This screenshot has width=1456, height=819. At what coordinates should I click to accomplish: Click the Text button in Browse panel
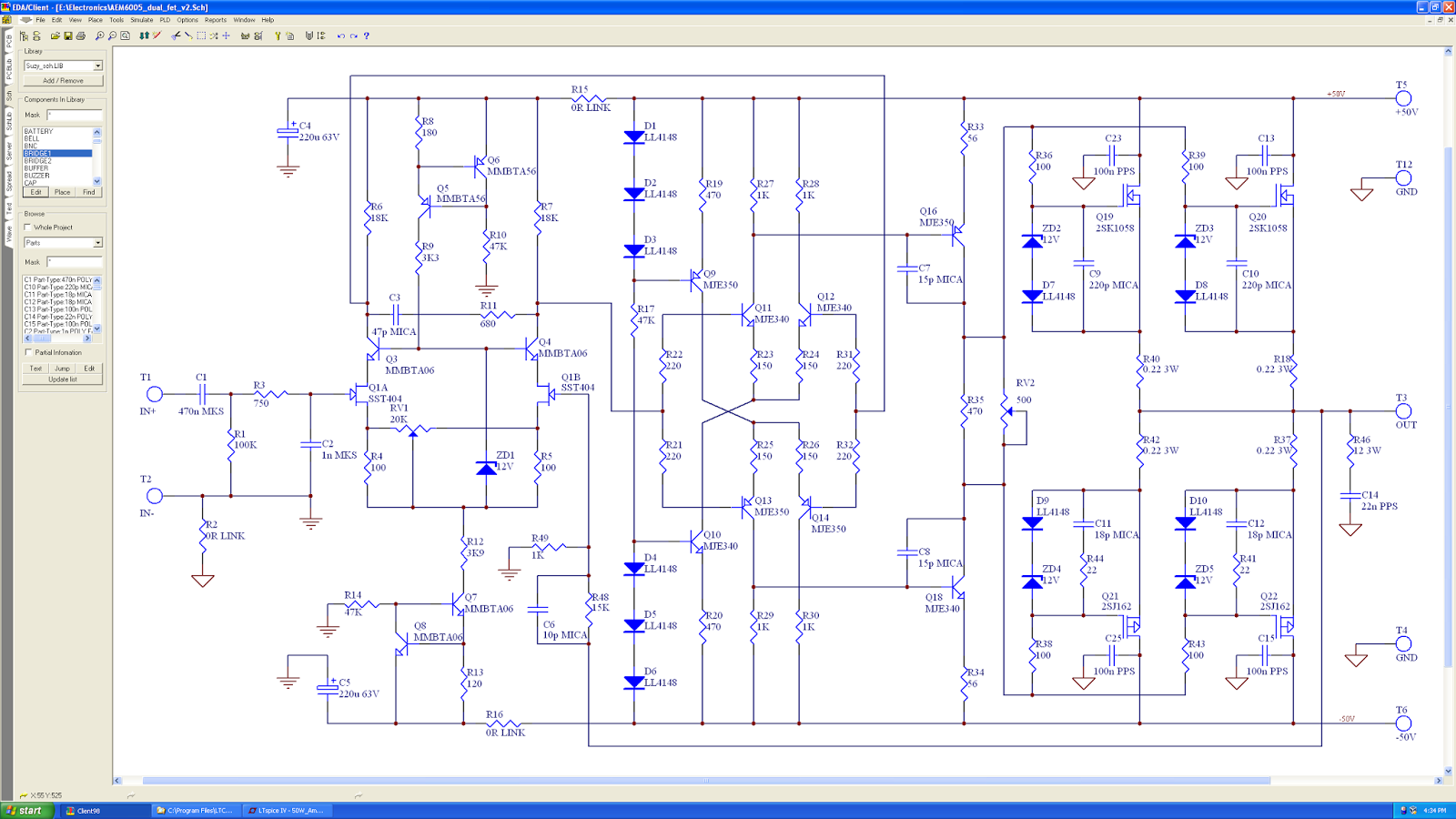pos(35,369)
